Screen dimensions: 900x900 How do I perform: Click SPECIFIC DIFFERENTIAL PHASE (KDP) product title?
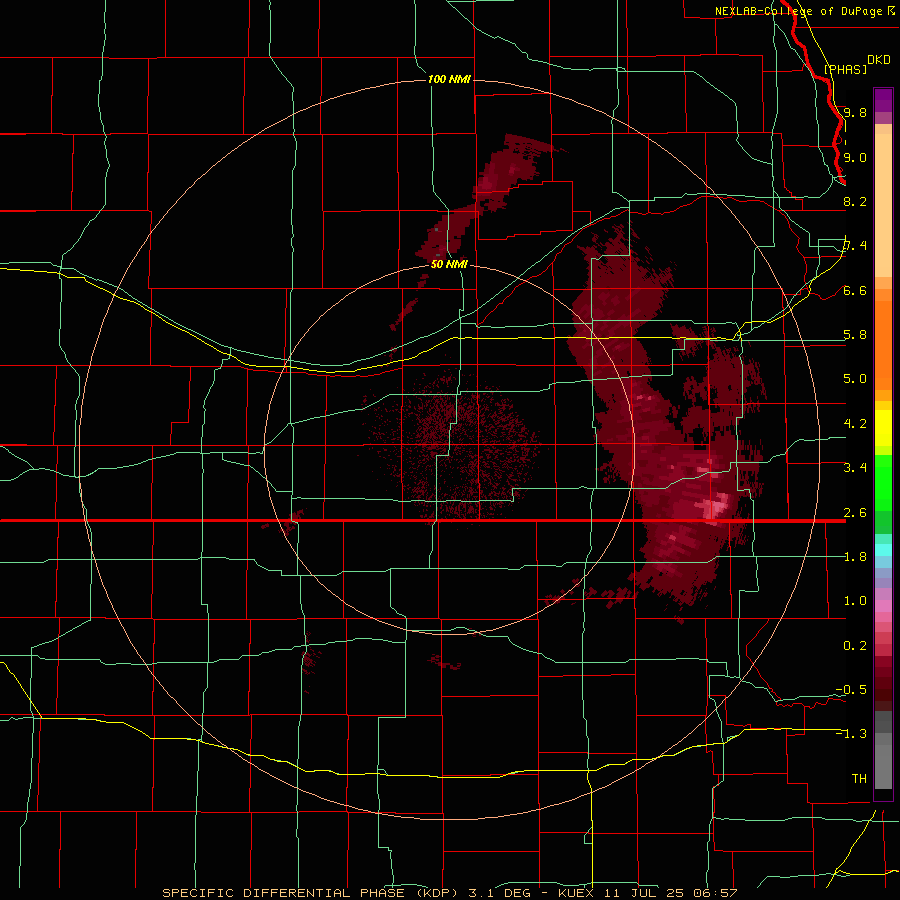pyautogui.click(x=310, y=893)
